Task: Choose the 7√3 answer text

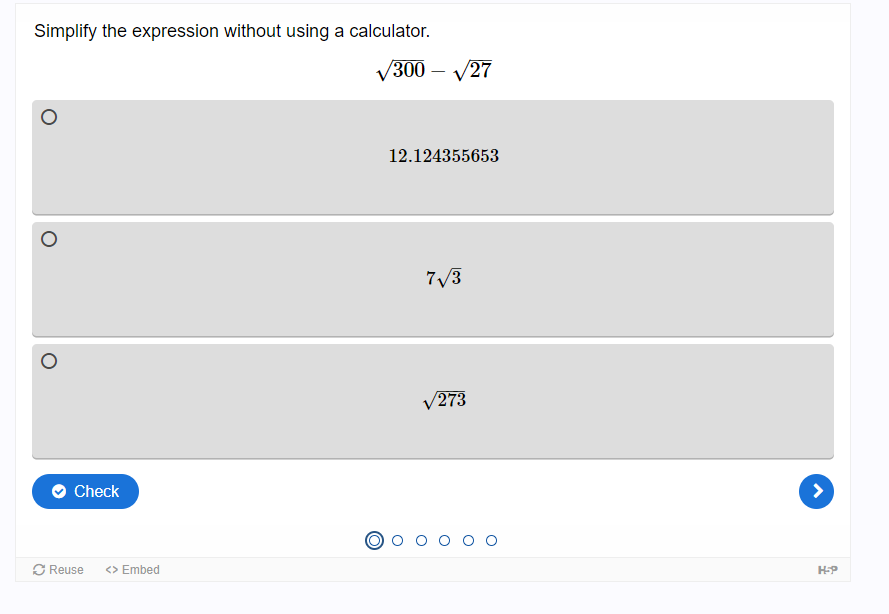Action: pos(444,278)
